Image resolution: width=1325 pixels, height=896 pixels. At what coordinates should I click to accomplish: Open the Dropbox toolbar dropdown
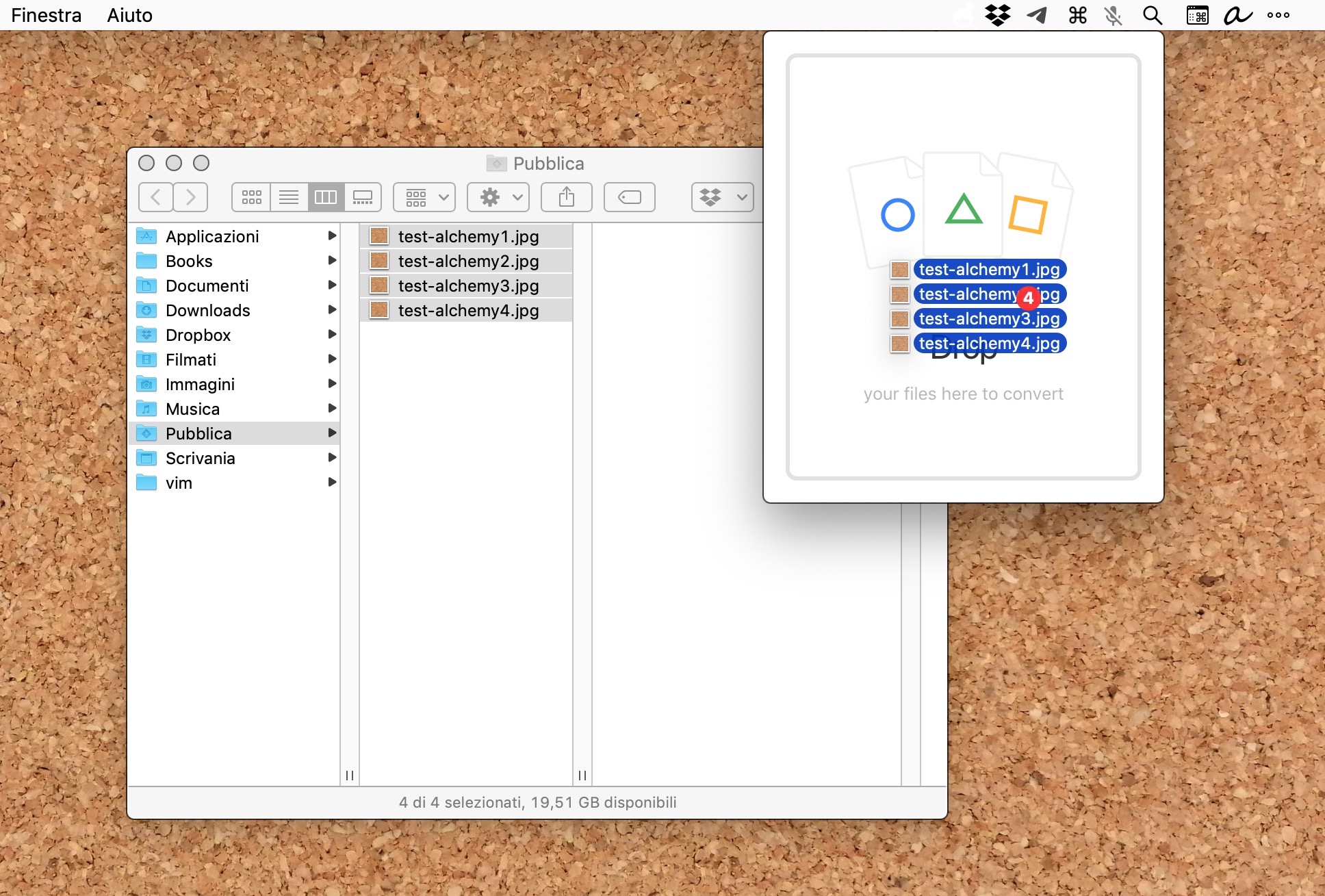coord(722,198)
